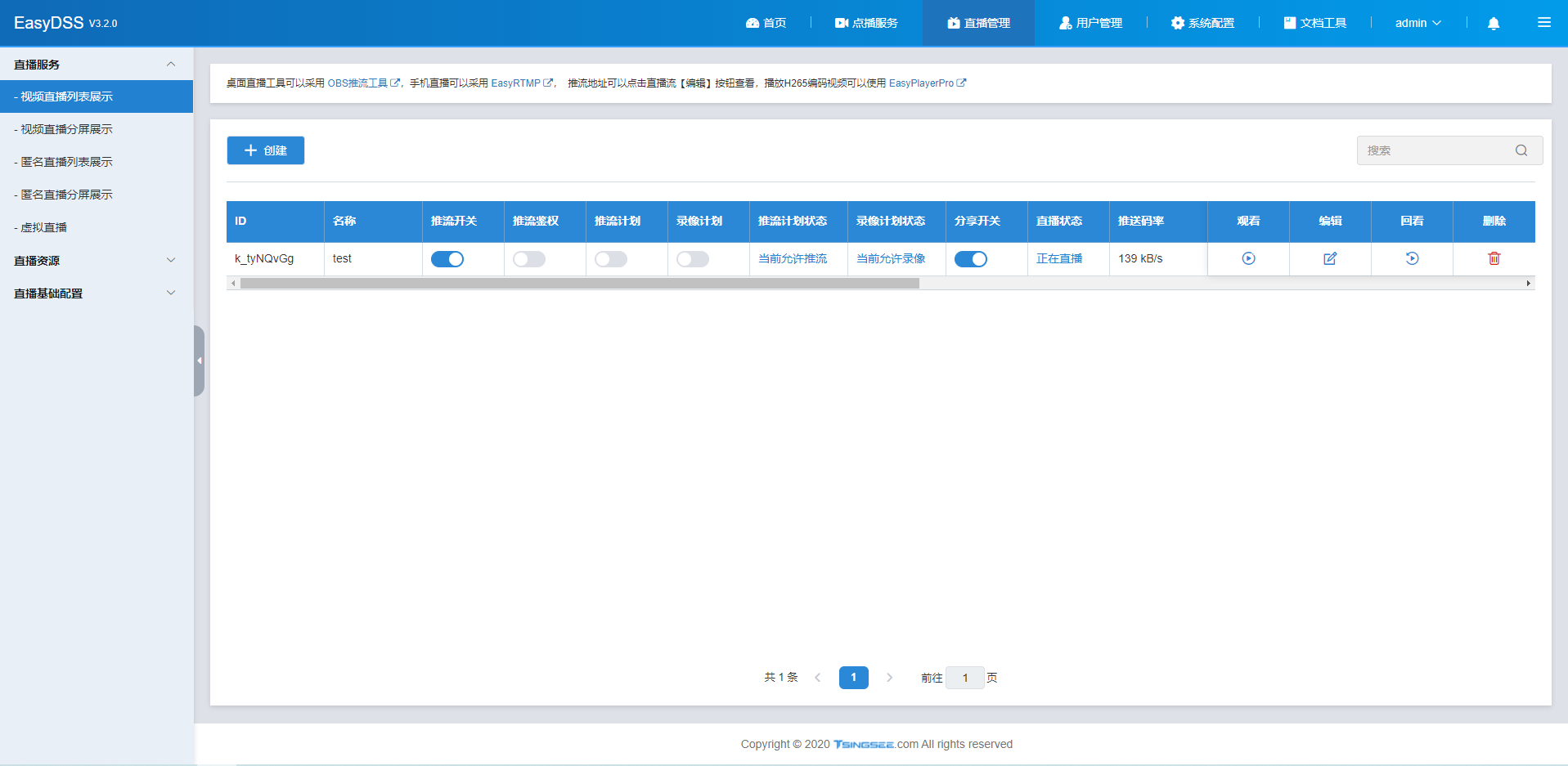Open 系统配置 in top navigation
Image resolution: width=1568 pixels, height=766 pixels.
1202,23
